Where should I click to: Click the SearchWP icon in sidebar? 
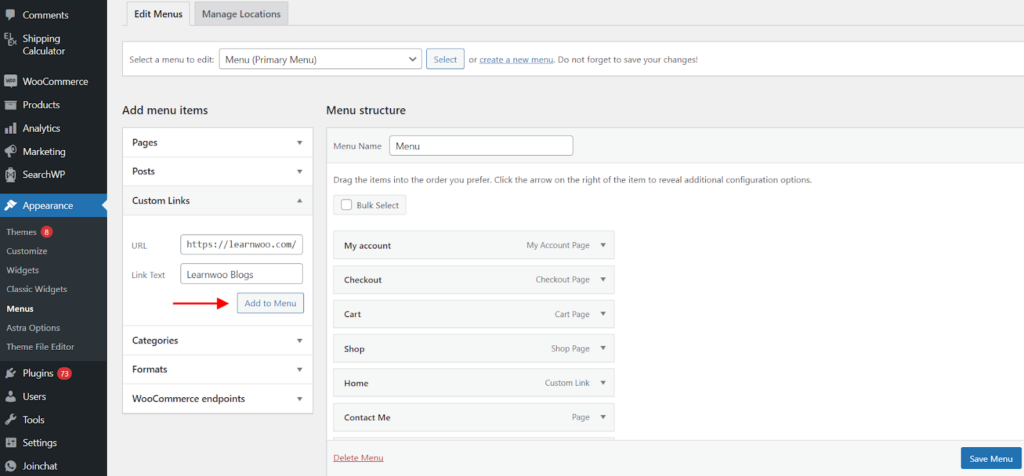pos(10,175)
